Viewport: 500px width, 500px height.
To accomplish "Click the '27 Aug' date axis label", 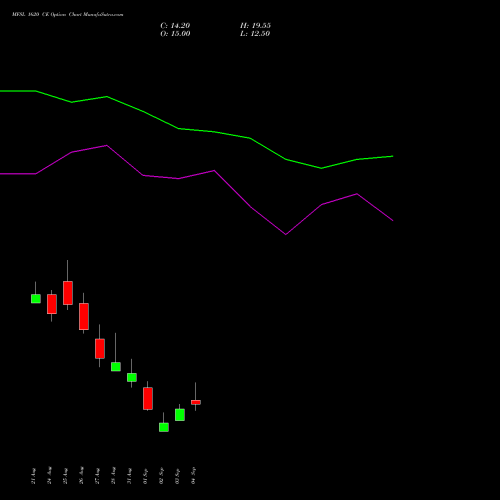I will tap(97, 476).
